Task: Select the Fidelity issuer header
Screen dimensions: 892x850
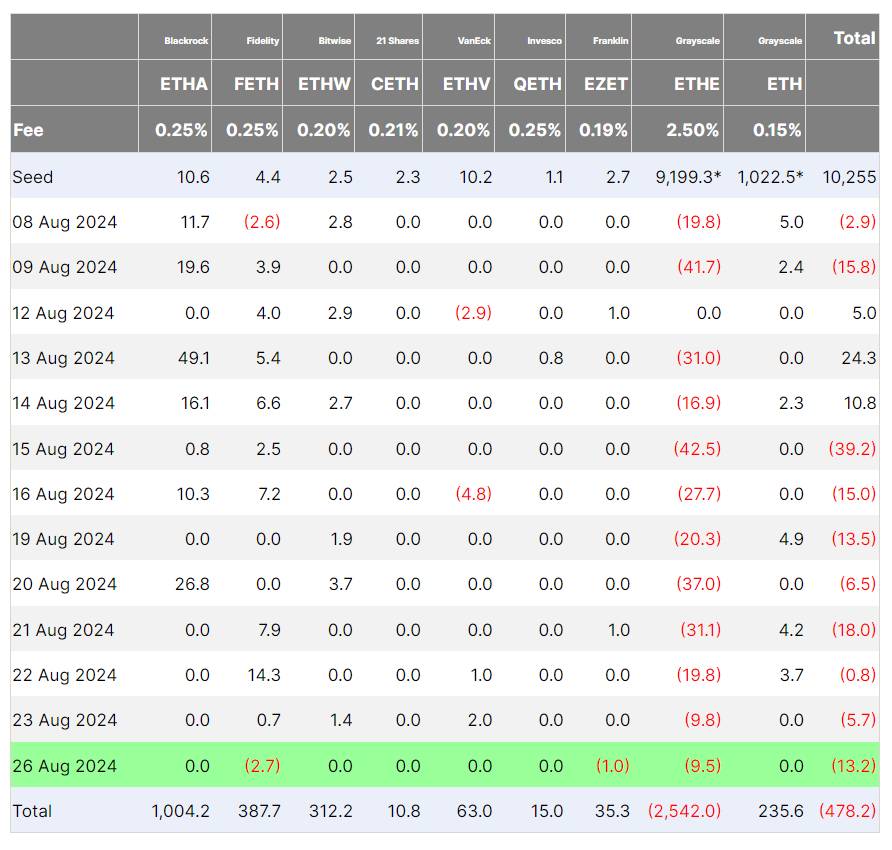Action: tap(262, 41)
